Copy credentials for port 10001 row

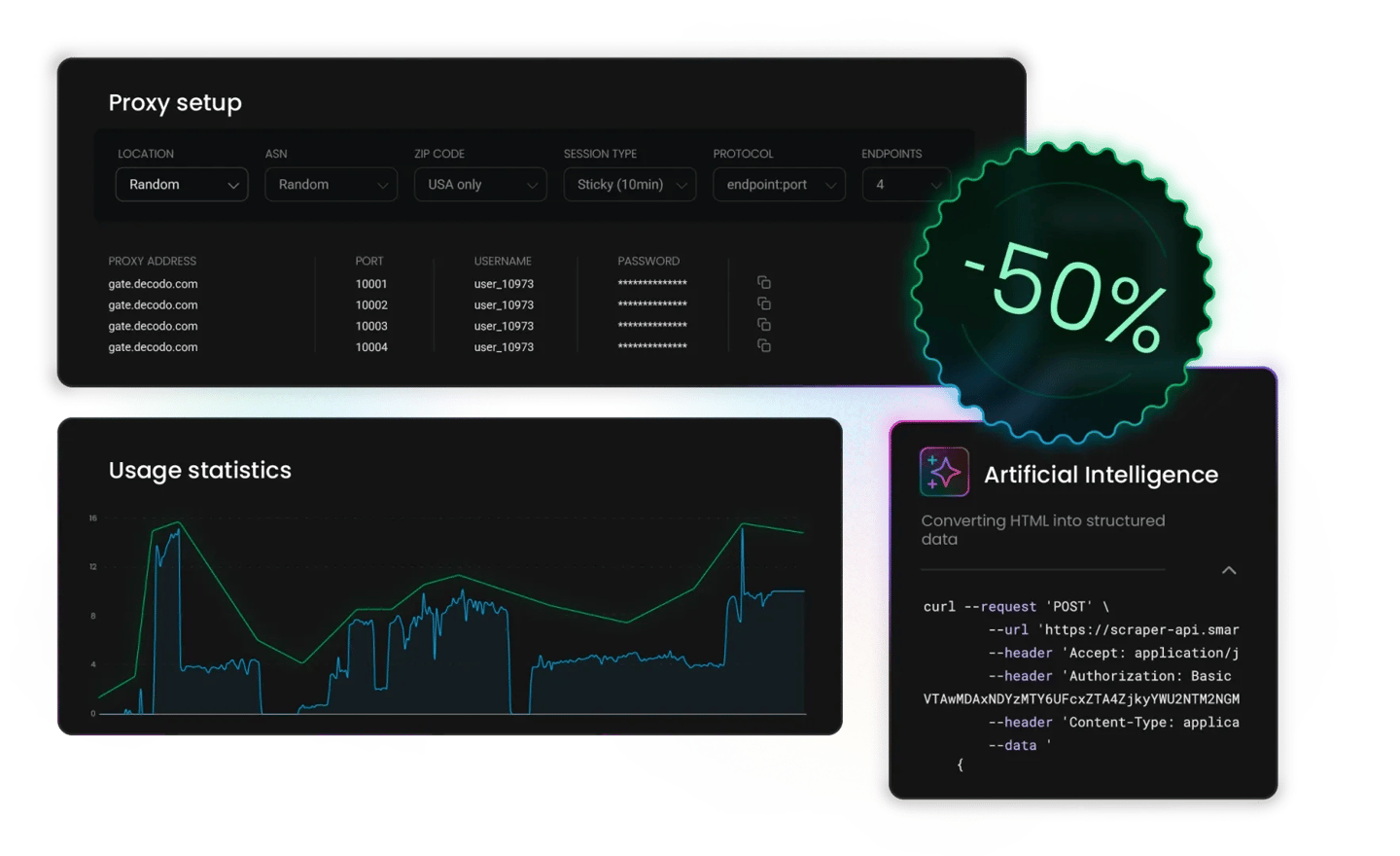[x=764, y=282]
